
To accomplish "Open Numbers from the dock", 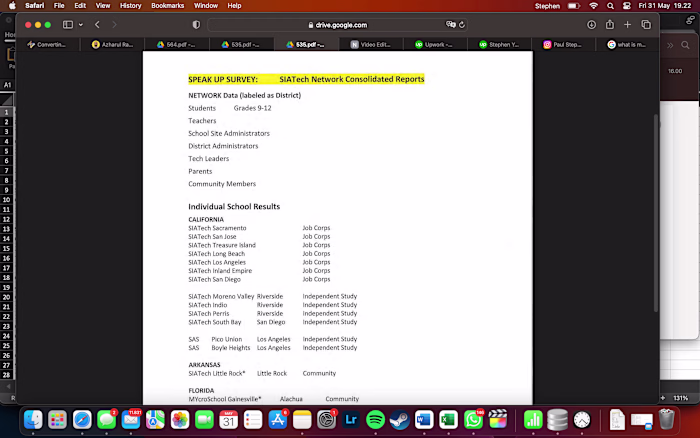I will pos(533,420).
